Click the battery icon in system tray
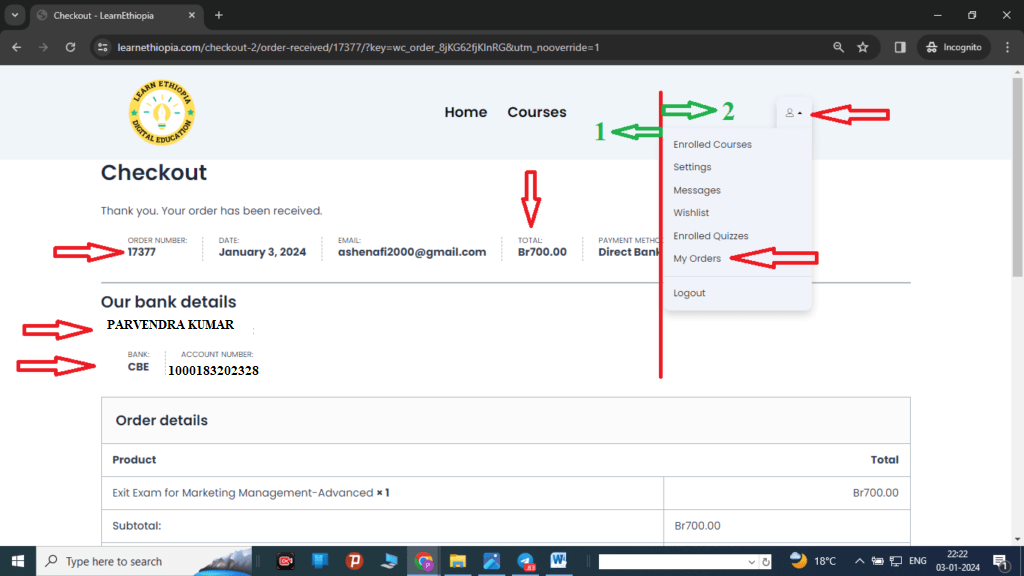This screenshot has width=1024, height=576. coord(878,561)
